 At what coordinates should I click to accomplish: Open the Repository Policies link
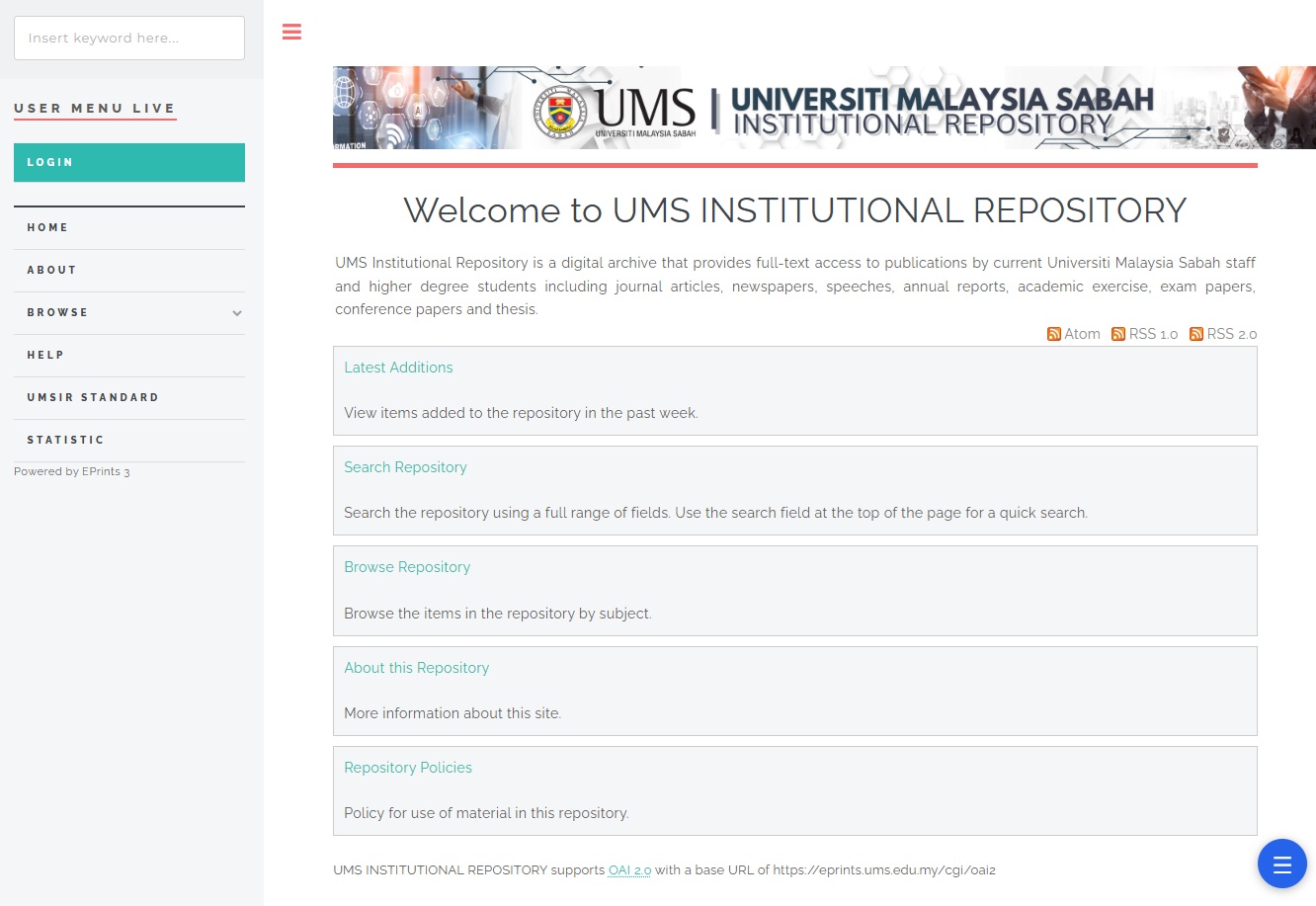408,768
